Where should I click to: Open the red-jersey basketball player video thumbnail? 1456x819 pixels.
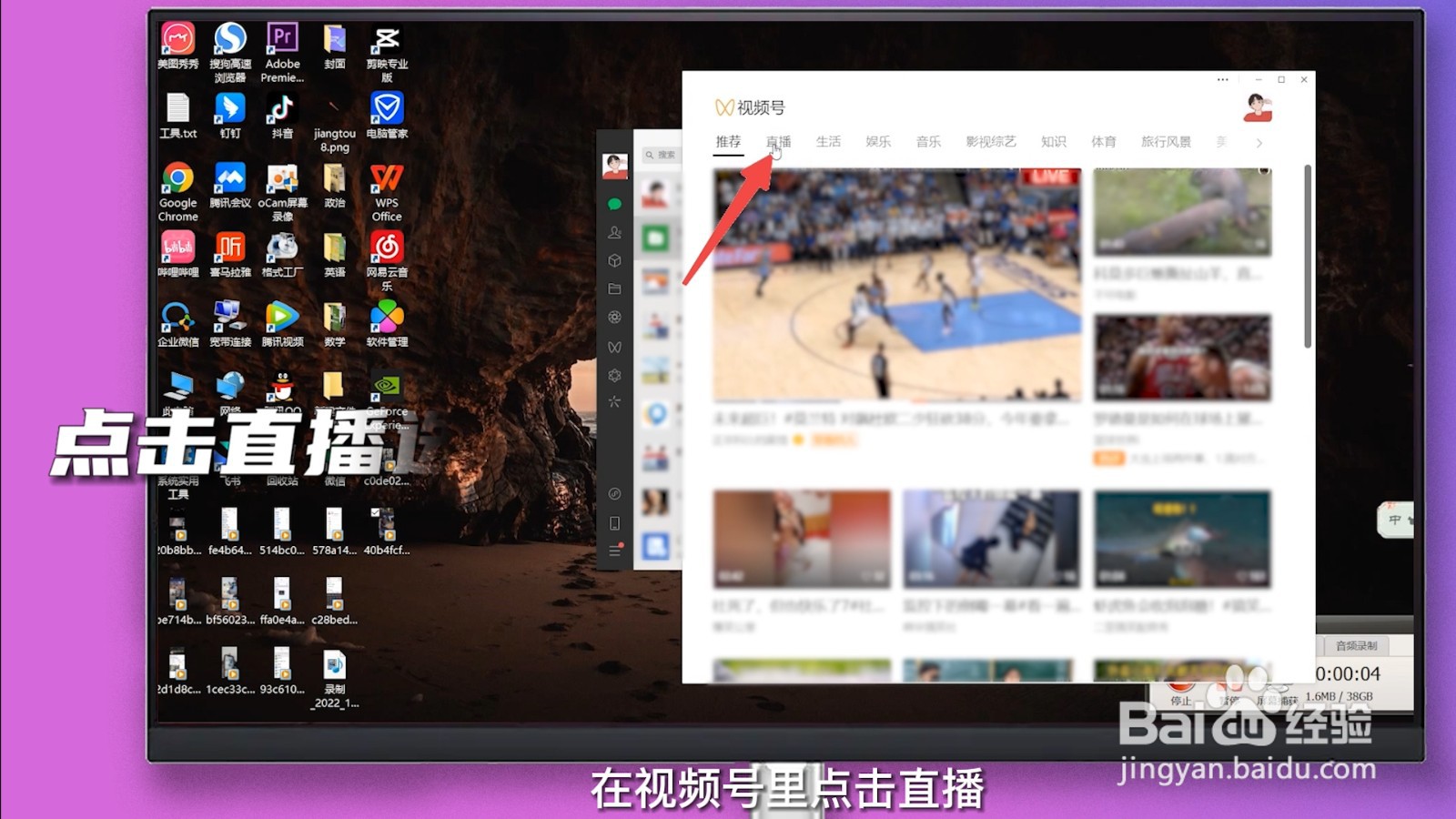[x=1182, y=358]
